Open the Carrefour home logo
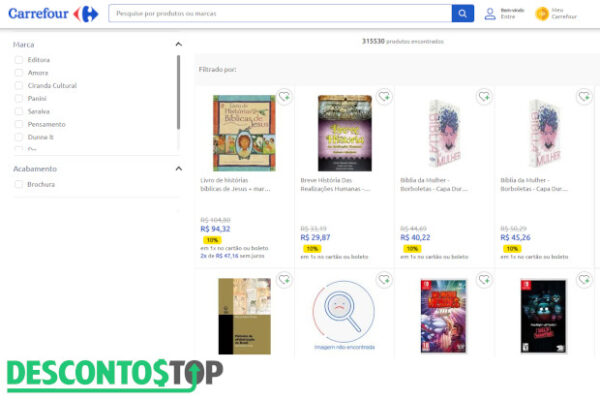 coord(53,14)
